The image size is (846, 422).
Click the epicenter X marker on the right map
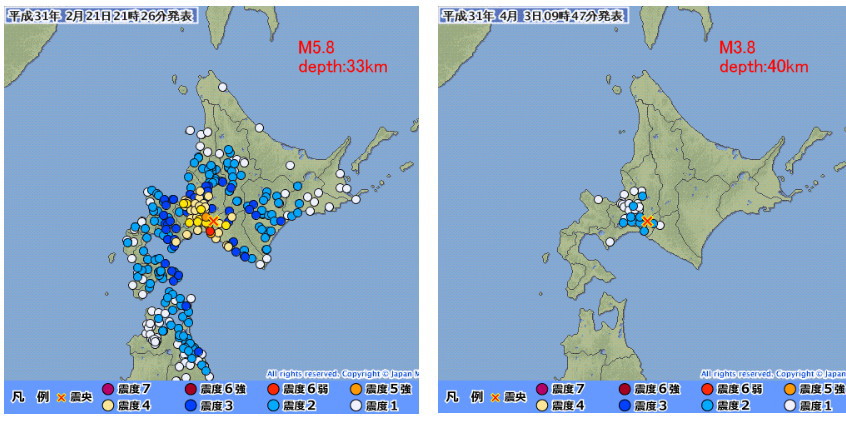tap(648, 221)
